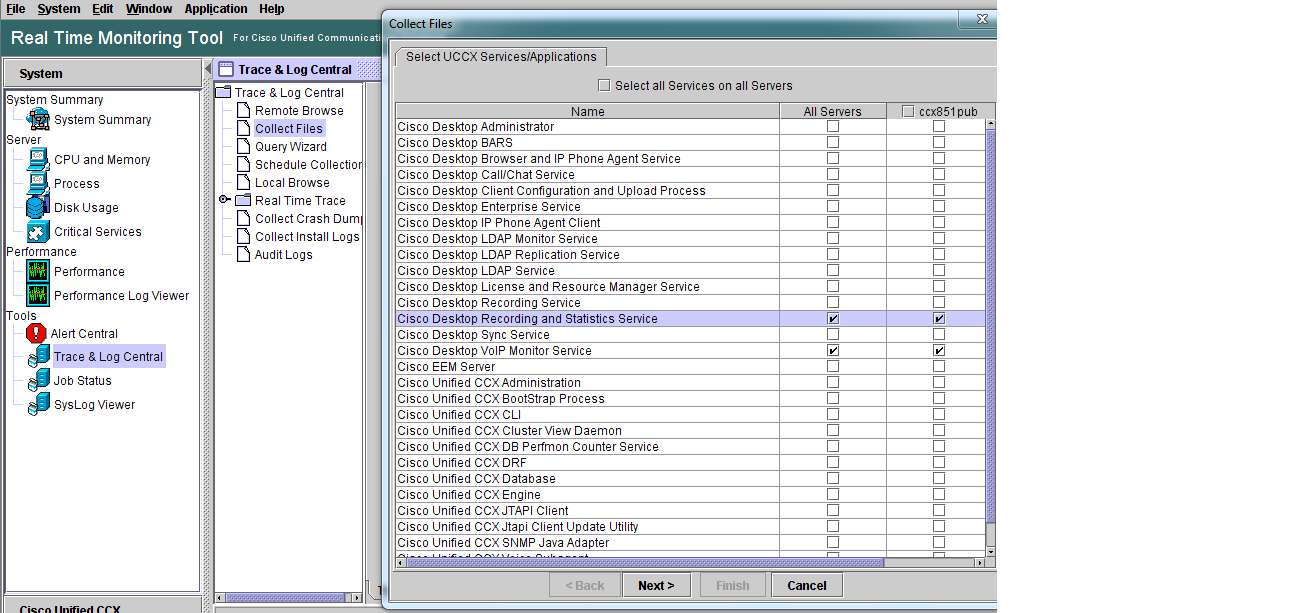Select Cisco Unified CCX DRF row name
The height and width of the screenshot is (613, 1311).
pyautogui.click(x=462, y=463)
